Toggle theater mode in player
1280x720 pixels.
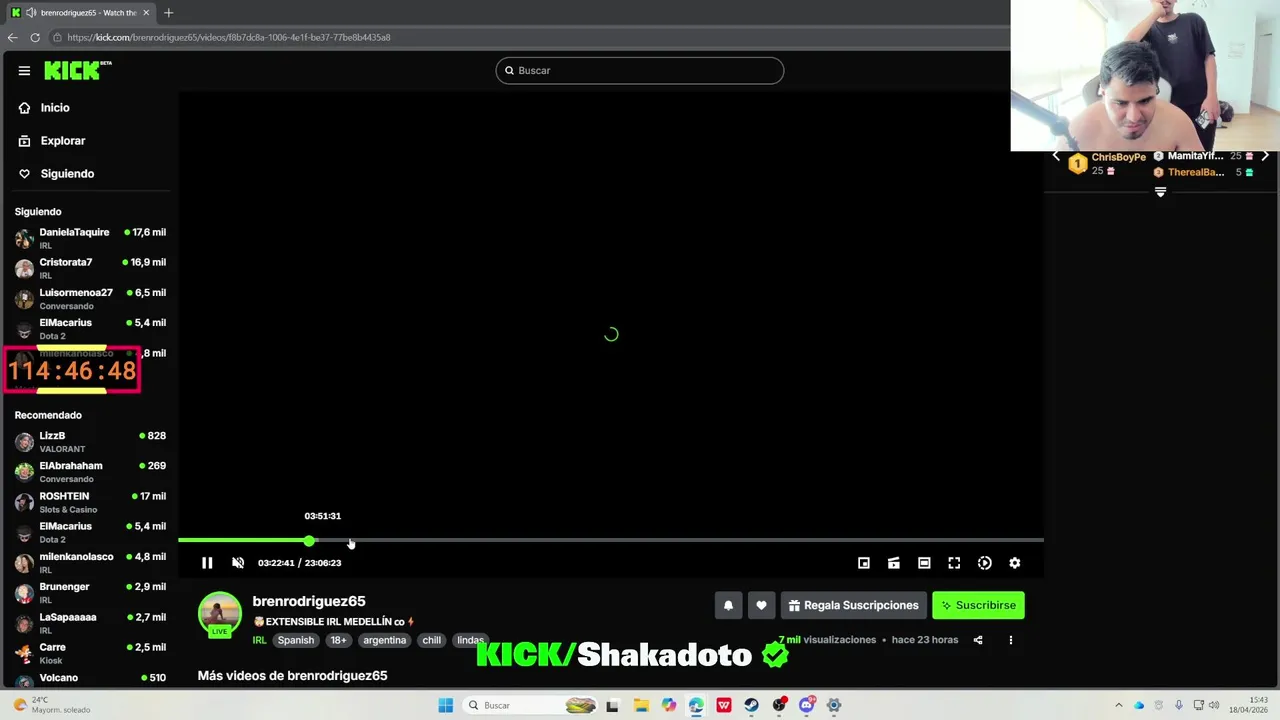tap(924, 563)
